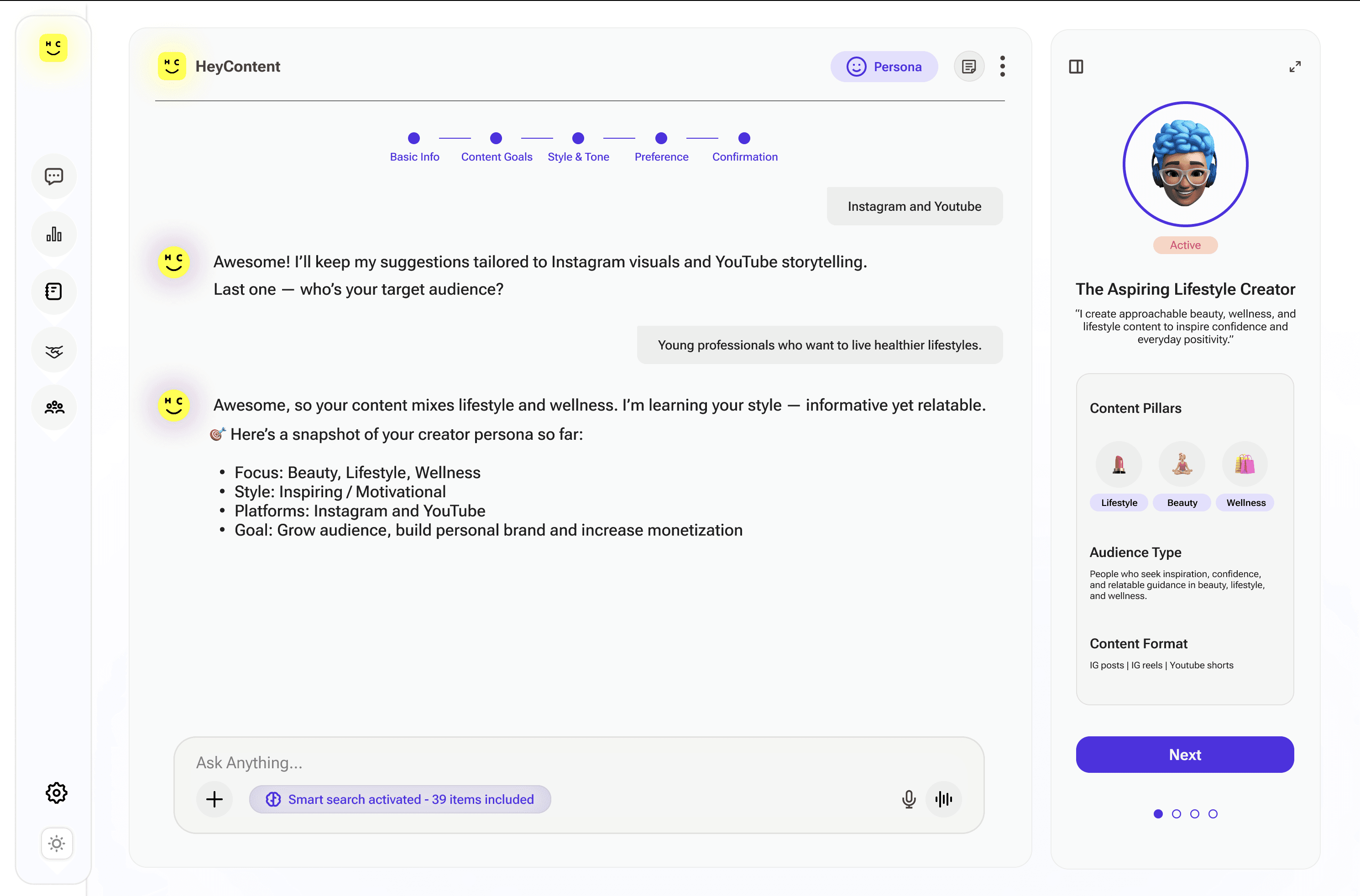
Task: Click the plus attachment button
Action: coord(214,799)
